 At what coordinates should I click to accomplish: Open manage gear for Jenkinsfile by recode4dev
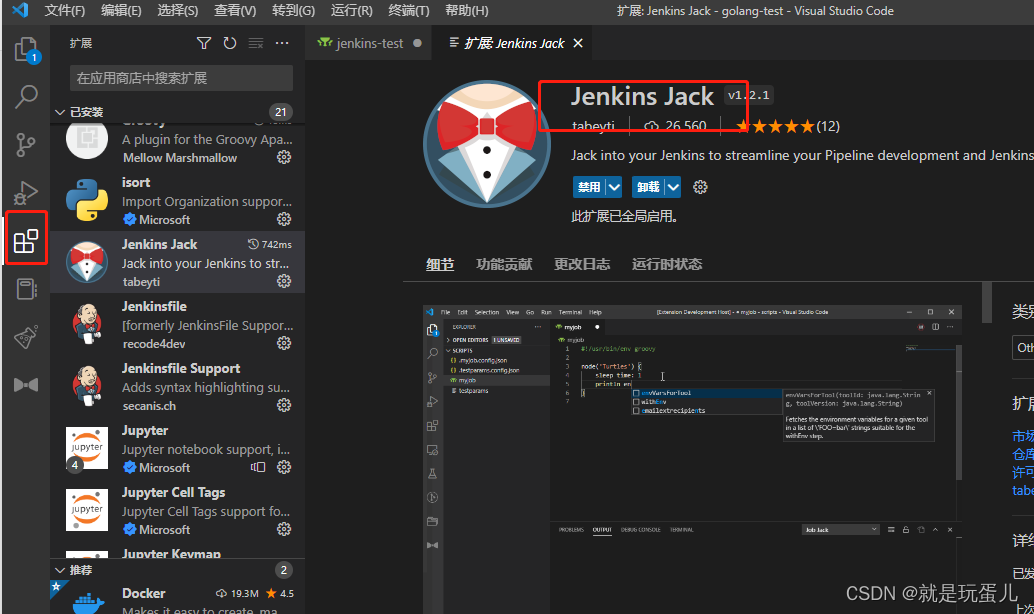[284, 343]
